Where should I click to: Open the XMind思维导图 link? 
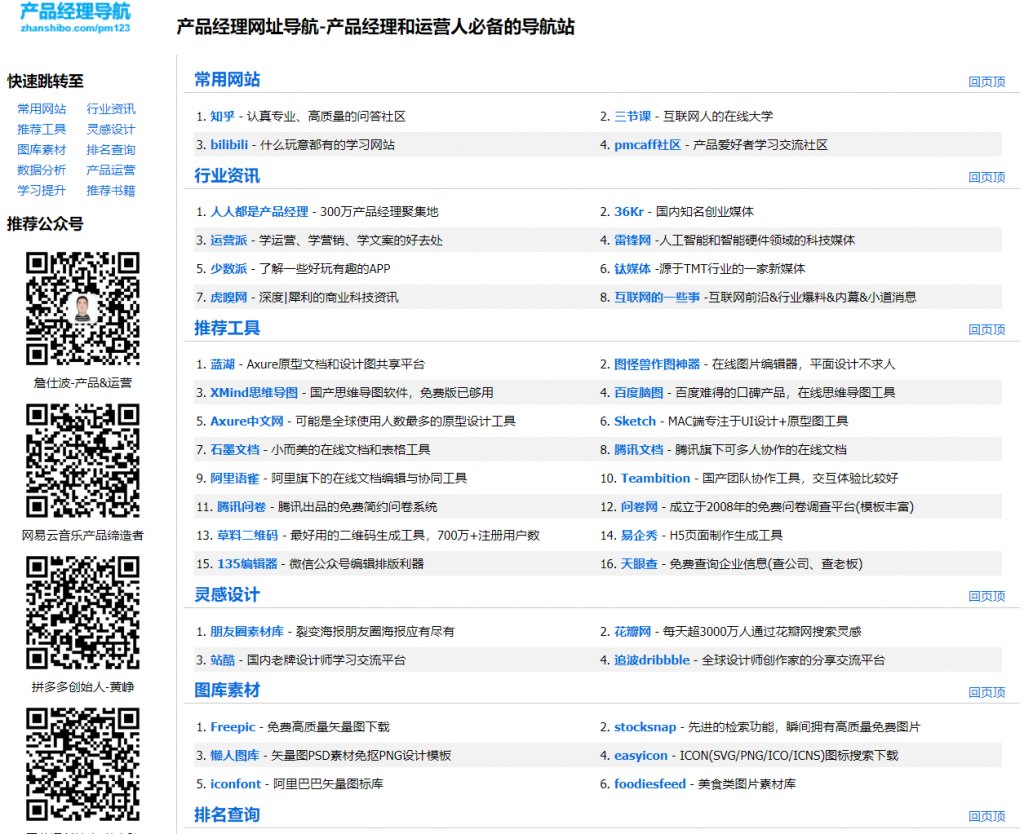tap(254, 393)
